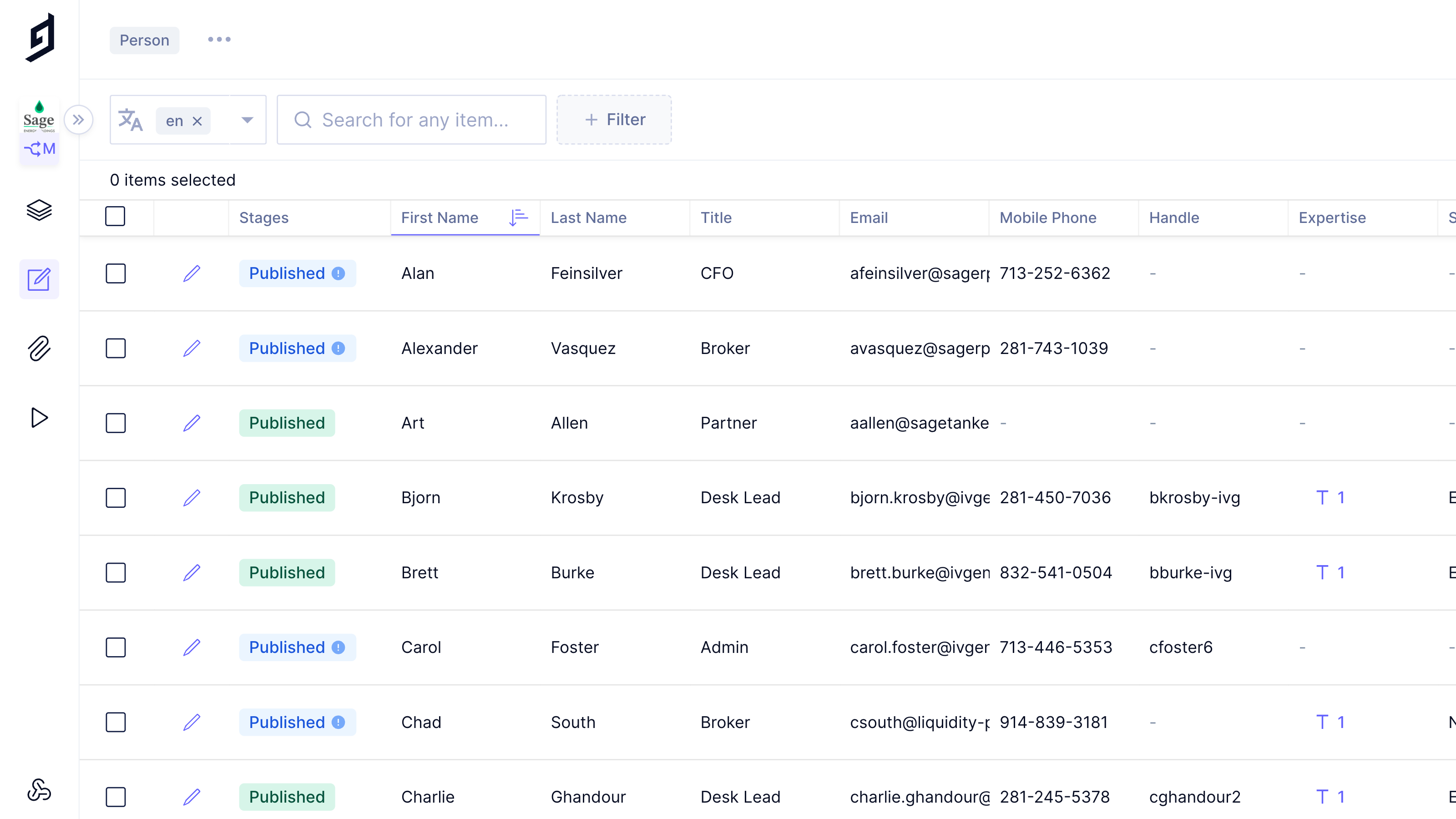Expand the sidebar with double chevron button
The width and height of the screenshot is (1456, 819).
click(x=79, y=120)
